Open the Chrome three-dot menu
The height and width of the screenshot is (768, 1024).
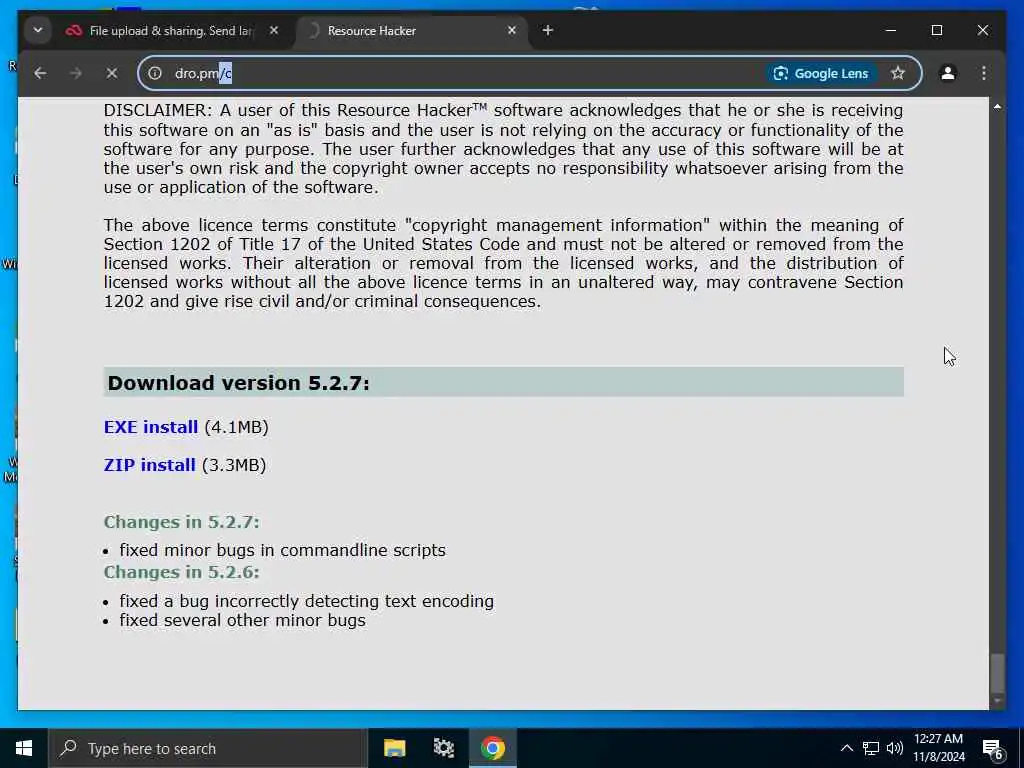(984, 73)
